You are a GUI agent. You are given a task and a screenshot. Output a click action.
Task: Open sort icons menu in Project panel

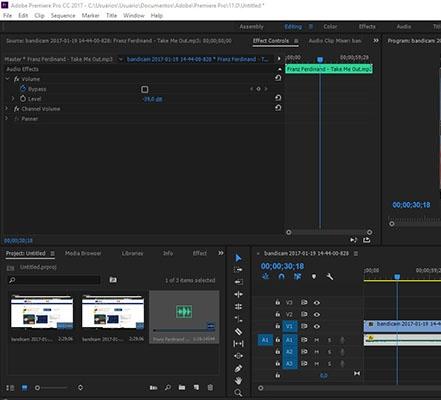(80, 388)
